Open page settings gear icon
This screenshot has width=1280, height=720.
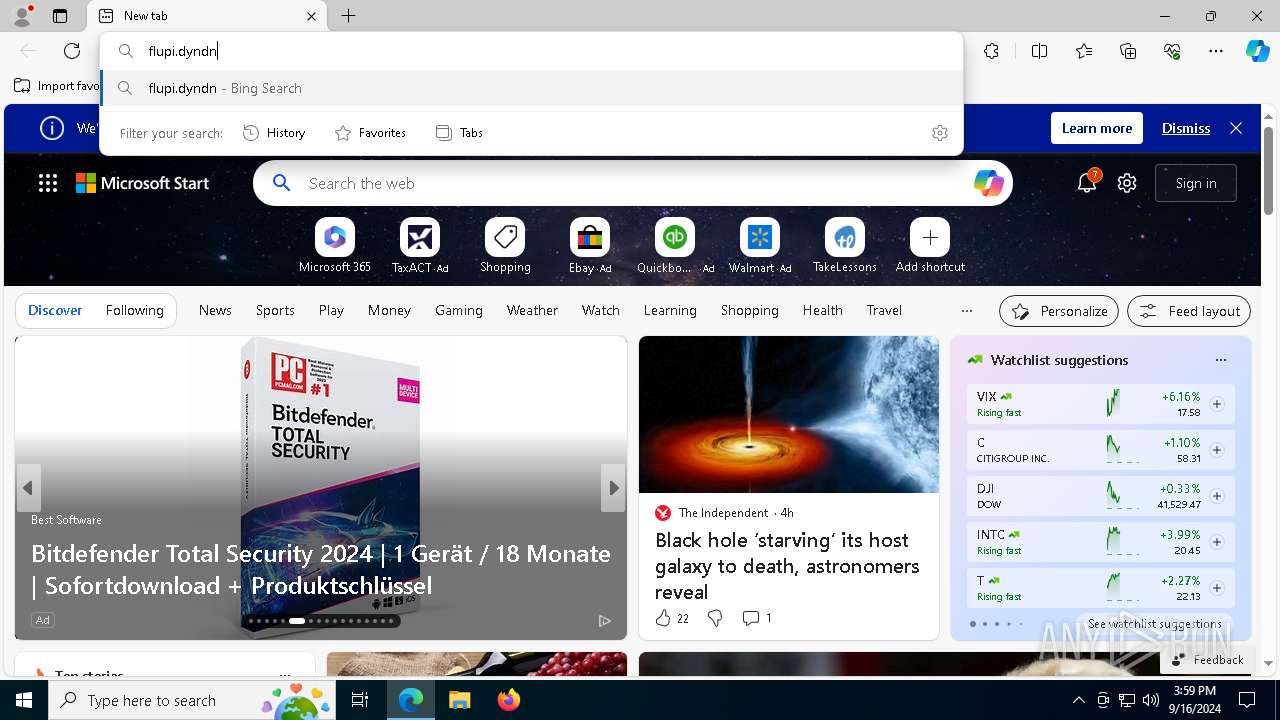[1127, 183]
